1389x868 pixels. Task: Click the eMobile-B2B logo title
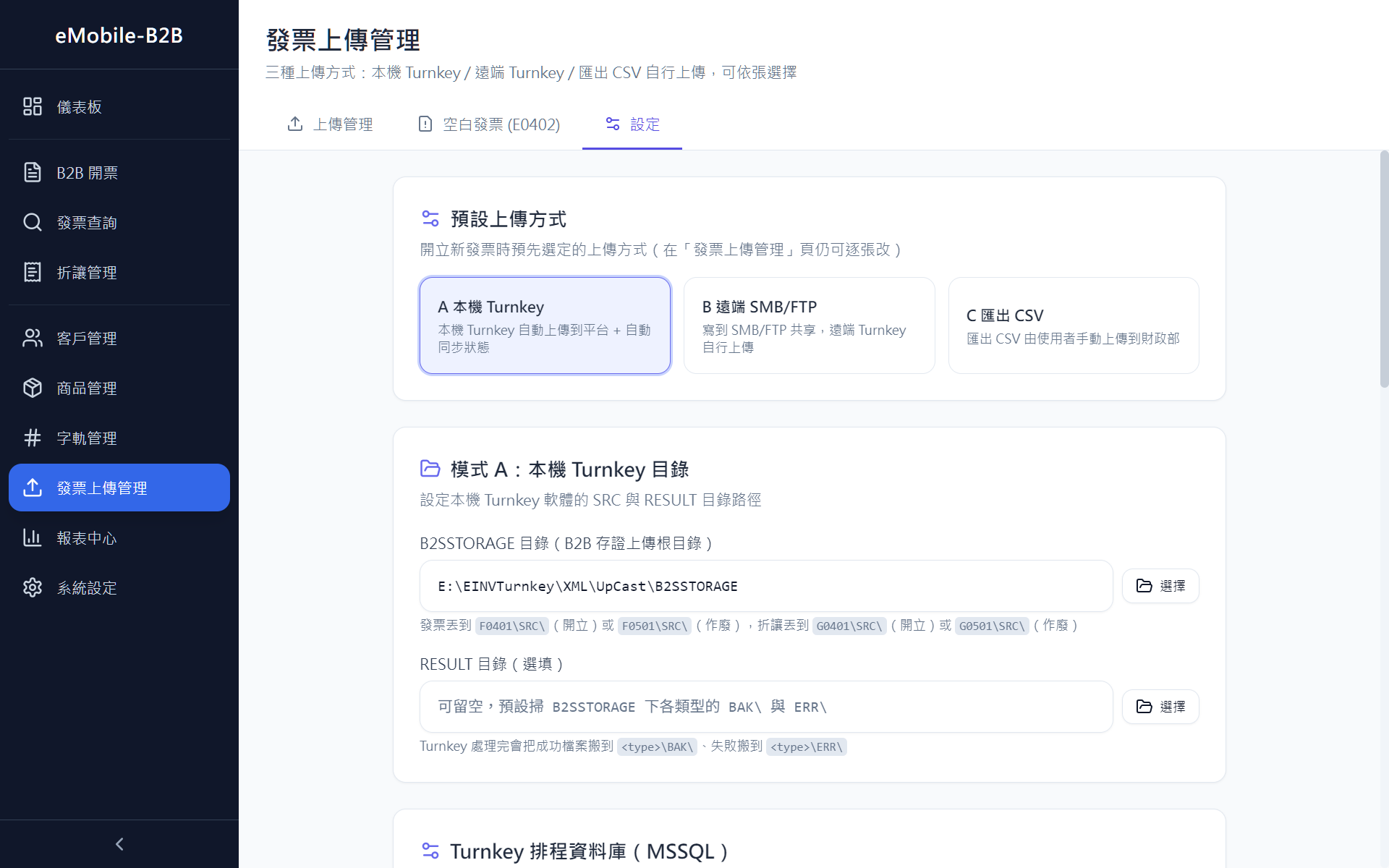119,35
